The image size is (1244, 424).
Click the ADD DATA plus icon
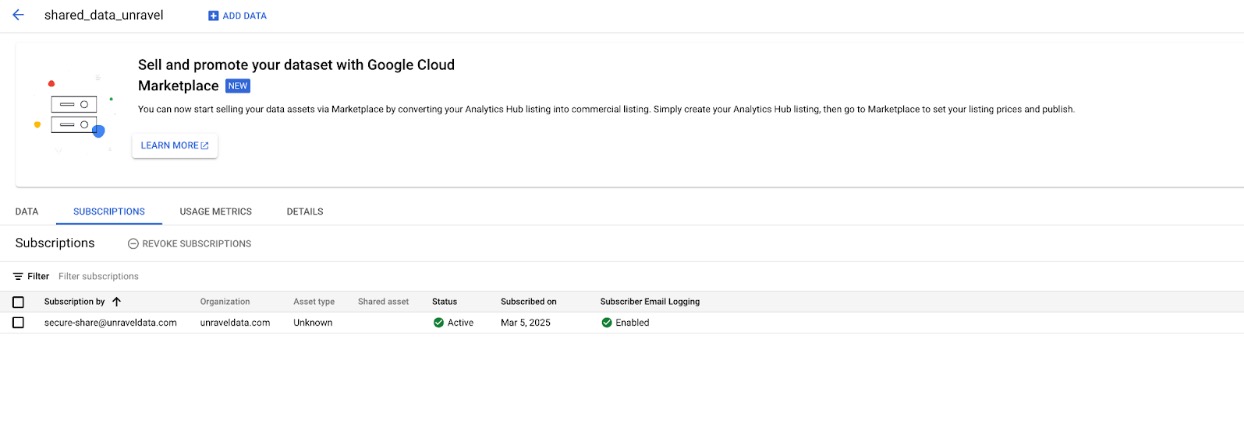[x=213, y=16]
